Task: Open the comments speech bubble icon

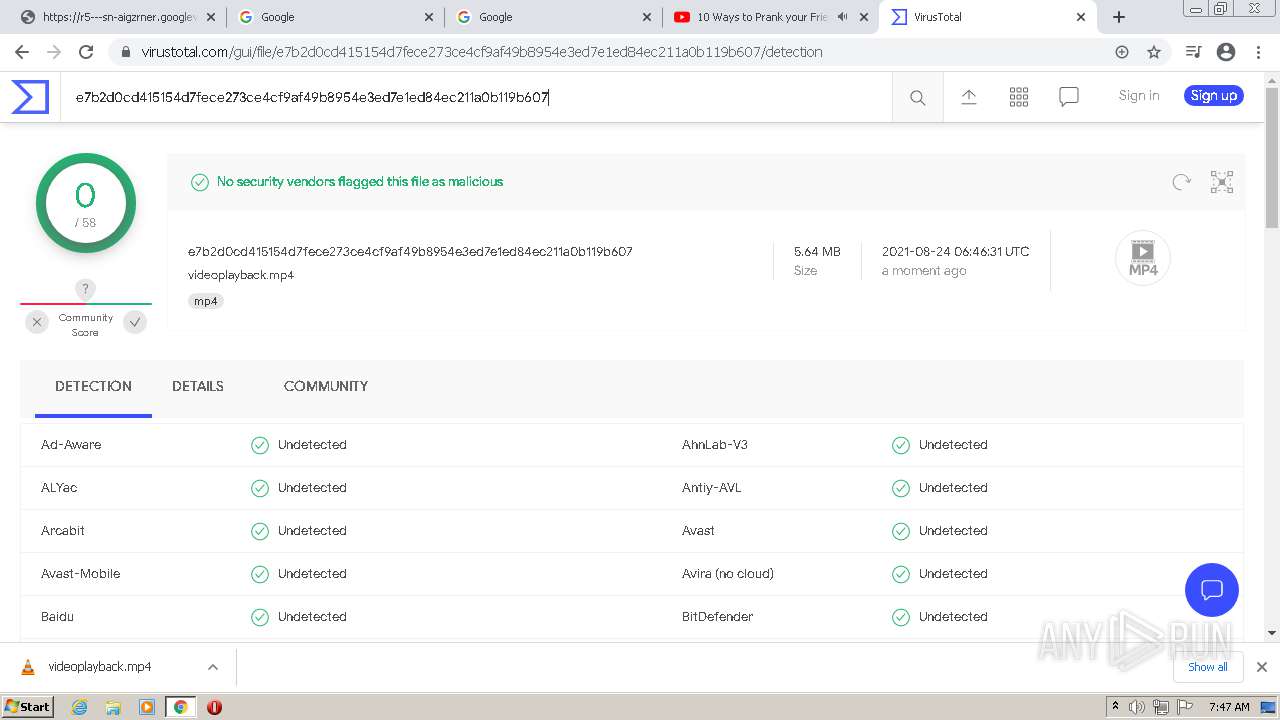Action: click(1068, 97)
